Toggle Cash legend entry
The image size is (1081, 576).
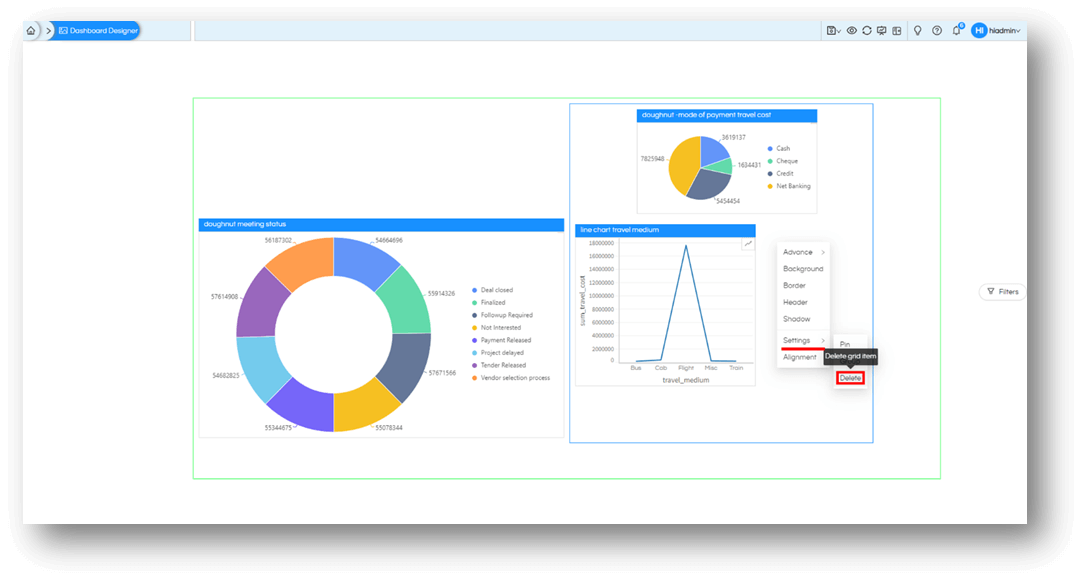click(779, 149)
